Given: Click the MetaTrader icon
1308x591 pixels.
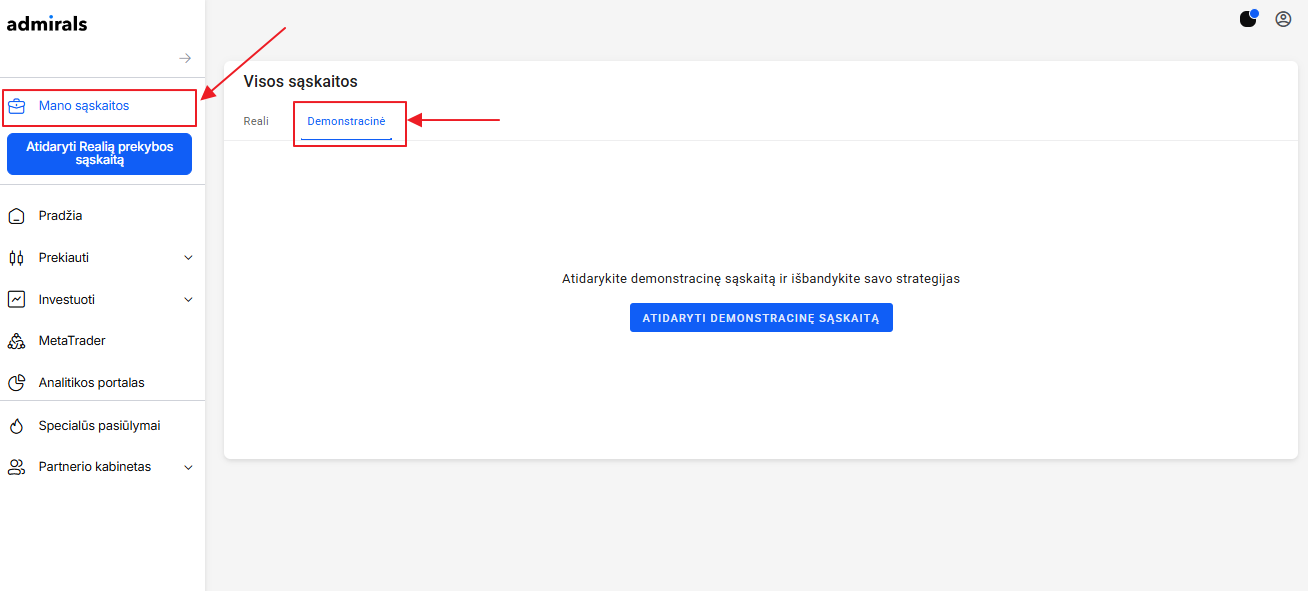Looking at the screenshot, I should (x=16, y=341).
